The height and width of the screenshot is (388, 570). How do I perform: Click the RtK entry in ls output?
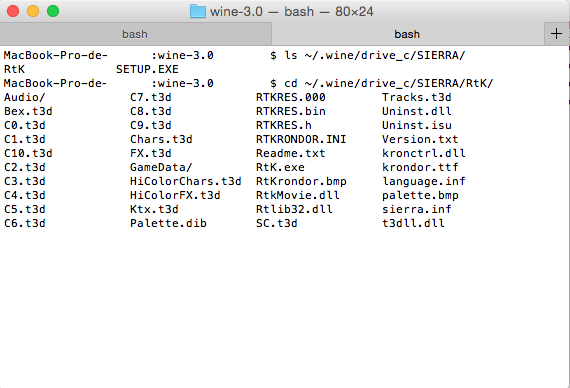click(x=15, y=69)
